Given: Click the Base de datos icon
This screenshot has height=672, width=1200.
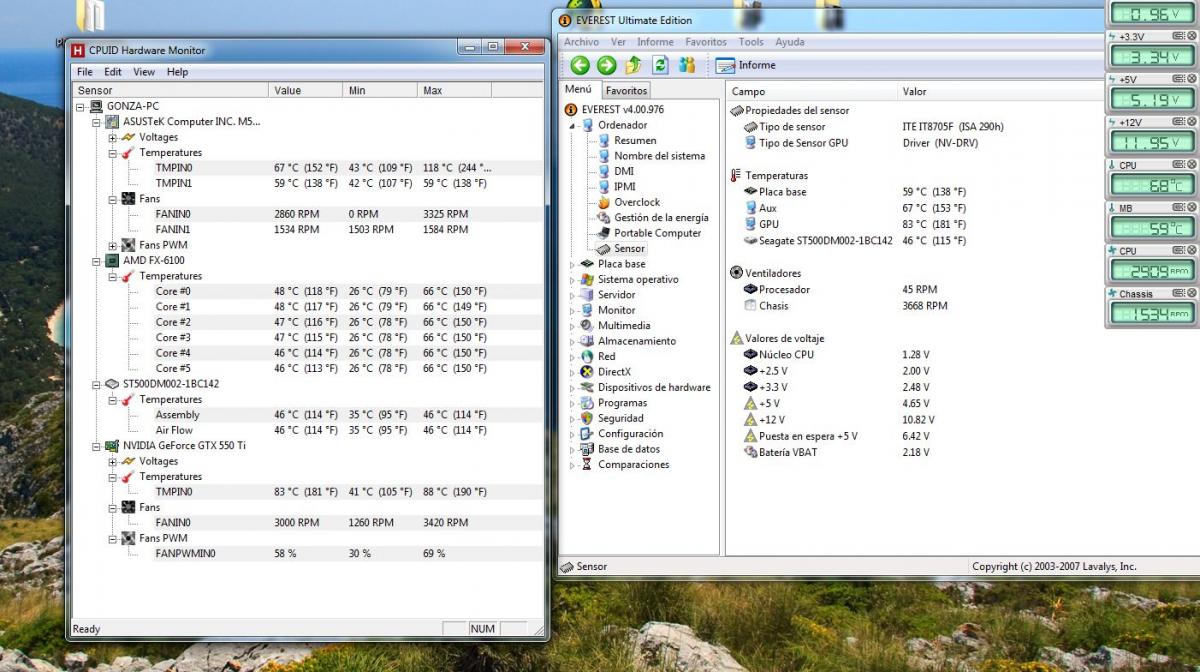Looking at the screenshot, I should tap(587, 449).
